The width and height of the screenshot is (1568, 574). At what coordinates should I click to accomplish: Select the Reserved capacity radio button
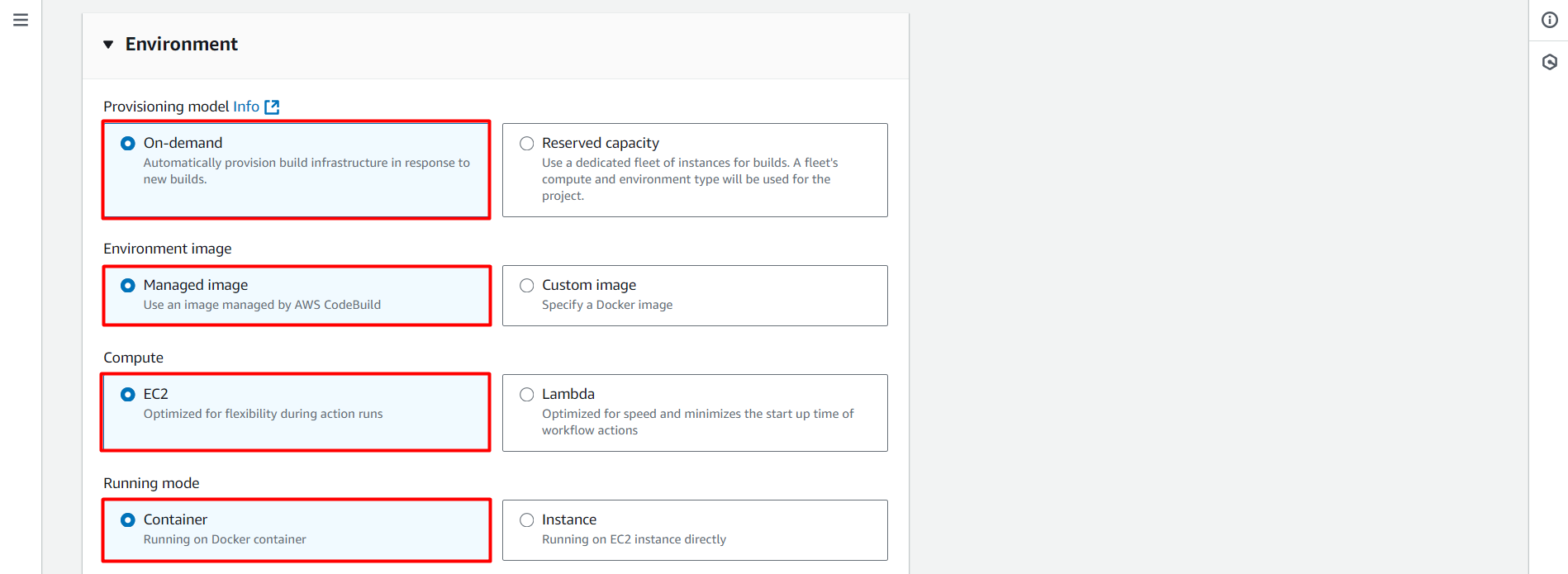coord(526,143)
